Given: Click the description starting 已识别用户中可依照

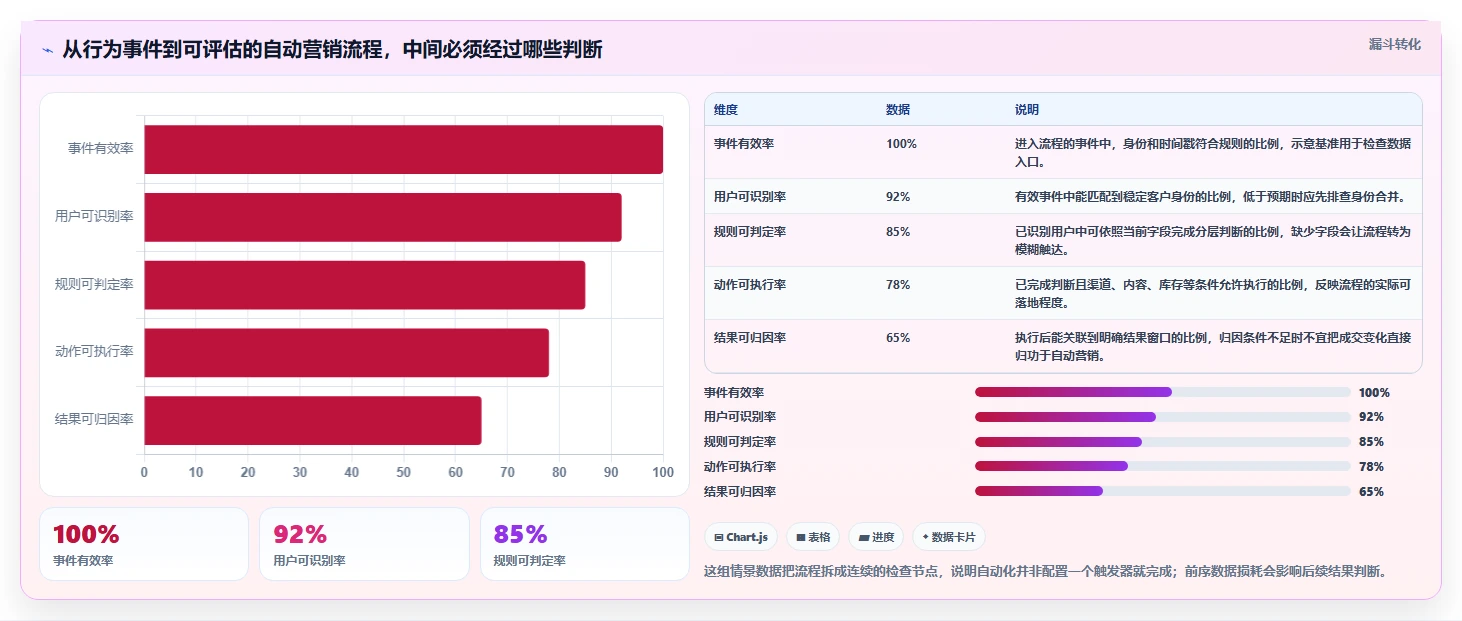Looking at the screenshot, I should point(1213,240).
